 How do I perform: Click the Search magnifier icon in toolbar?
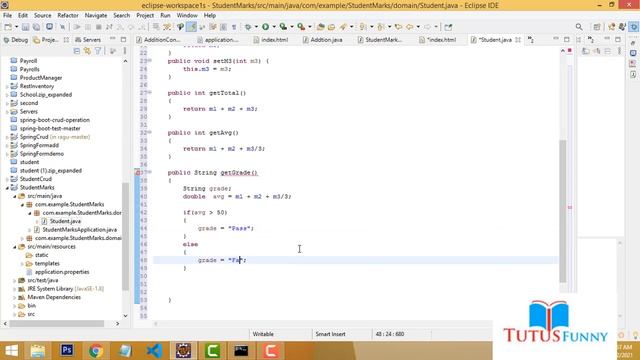pos(579,27)
